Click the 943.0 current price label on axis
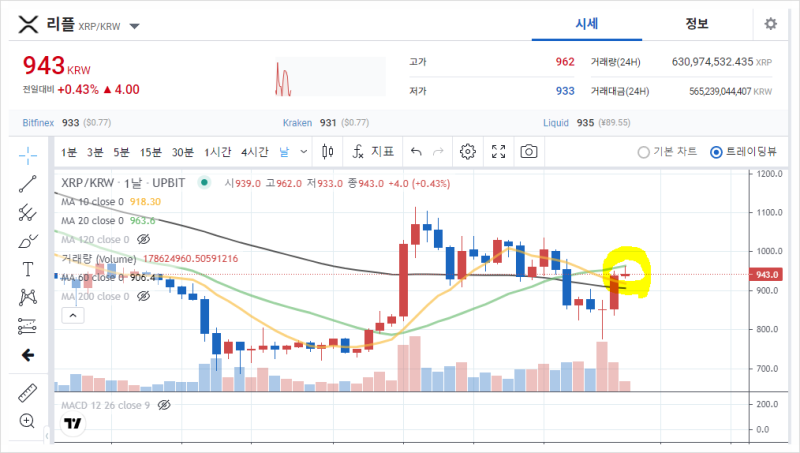The width and height of the screenshot is (800, 453). point(766,274)
